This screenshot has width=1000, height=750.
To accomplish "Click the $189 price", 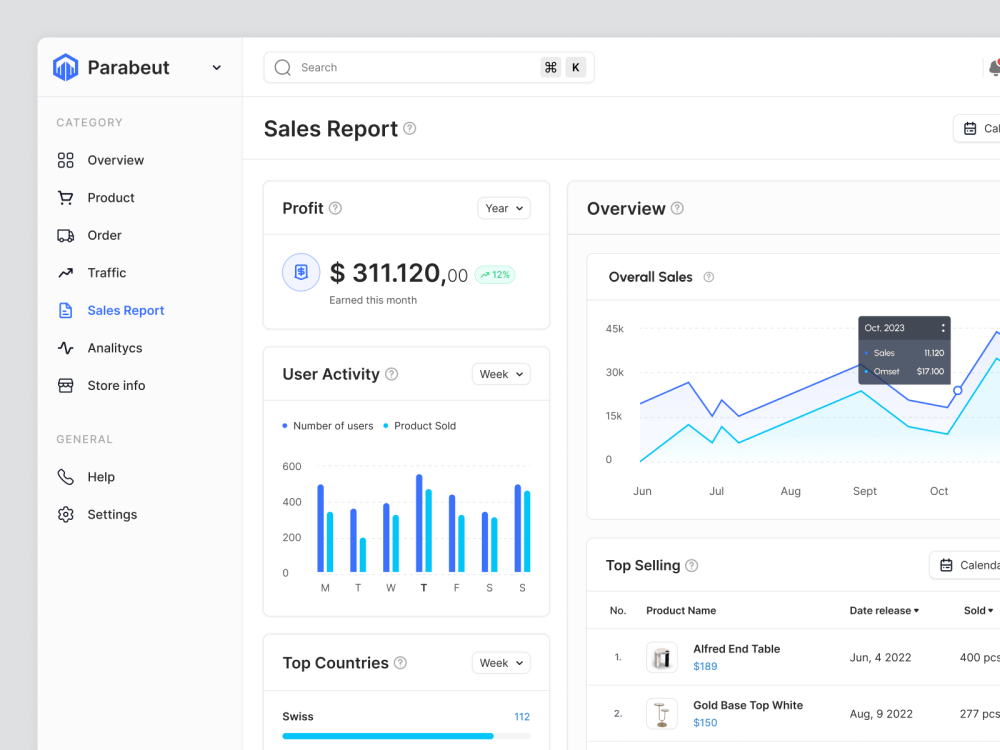I will [x=705, y=666].
